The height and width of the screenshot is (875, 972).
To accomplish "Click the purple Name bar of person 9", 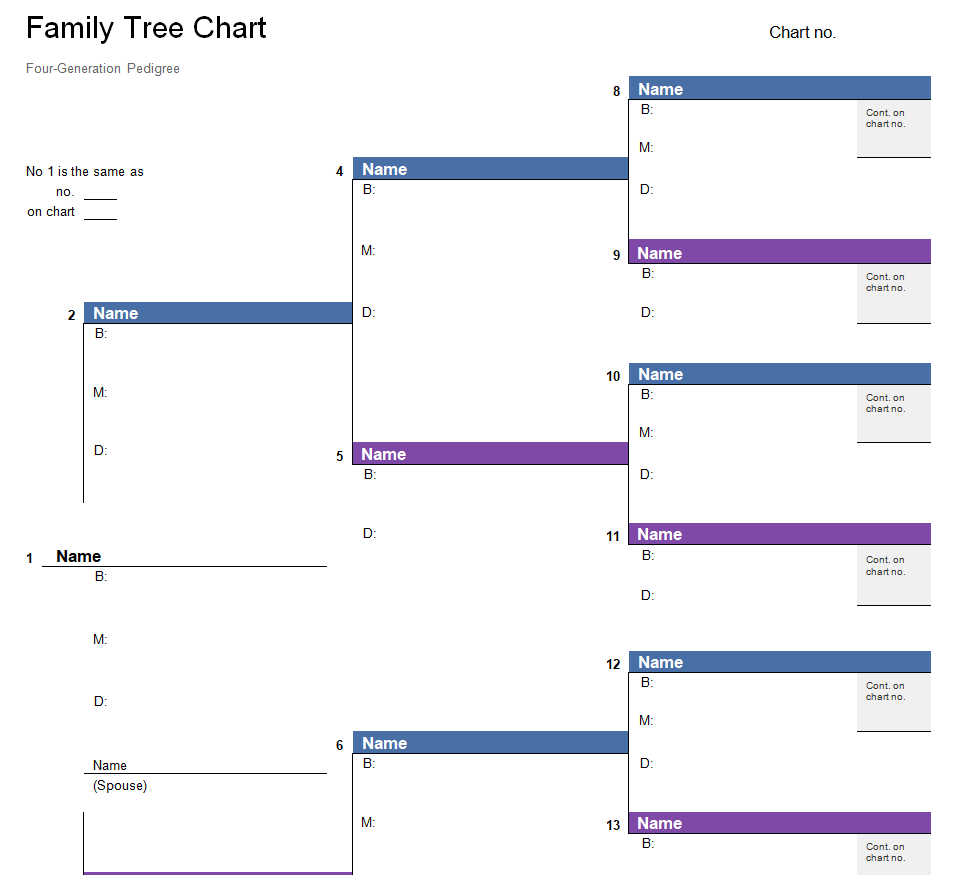I will point(779,253).
